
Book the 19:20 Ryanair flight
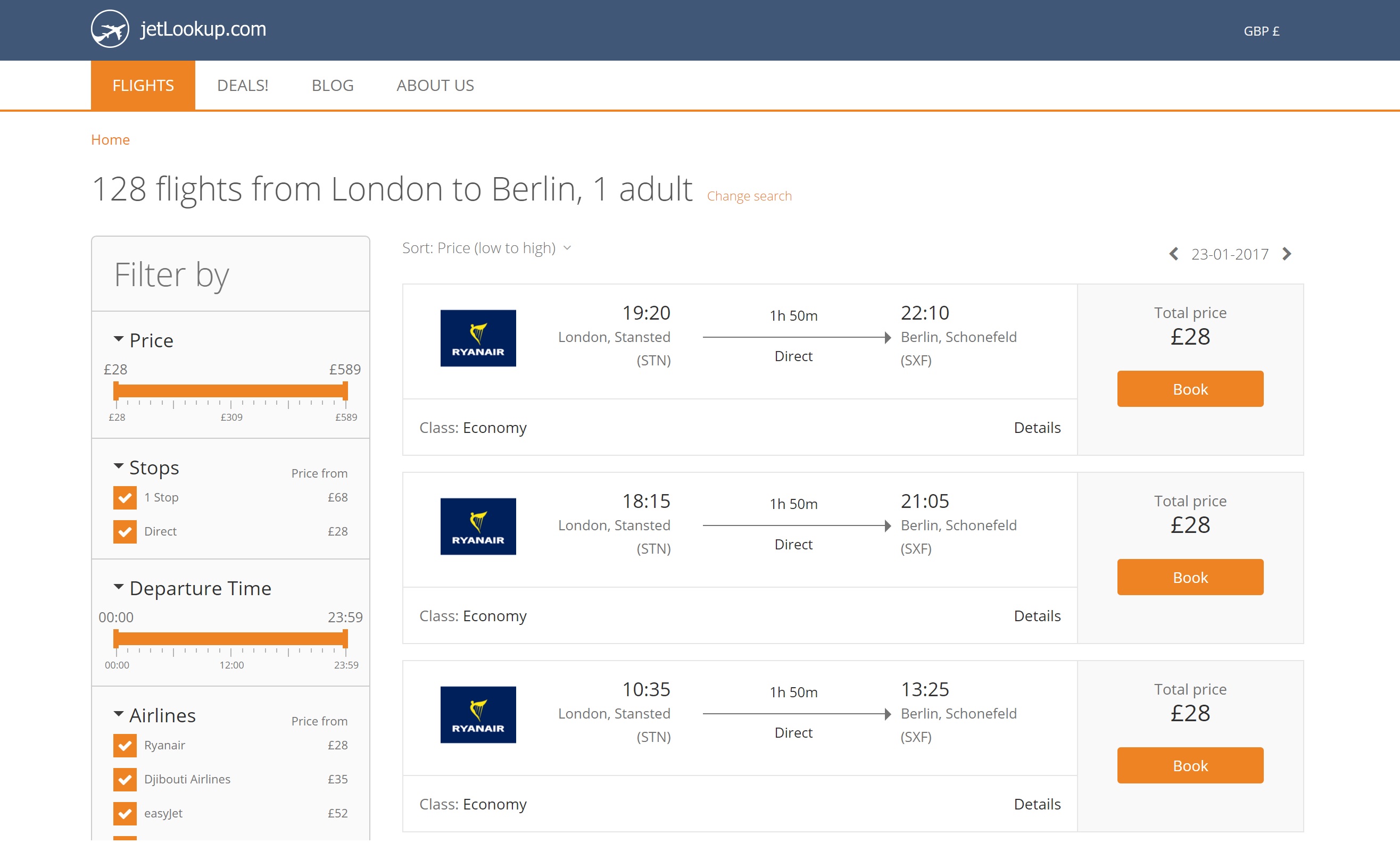coord(1190,389)
